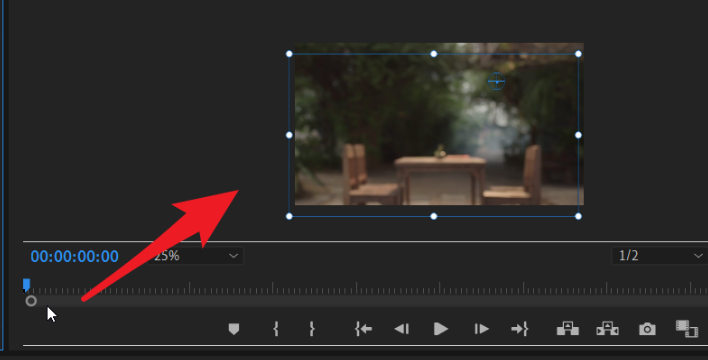Click the bottom-right transform handle

pos(578,216)
